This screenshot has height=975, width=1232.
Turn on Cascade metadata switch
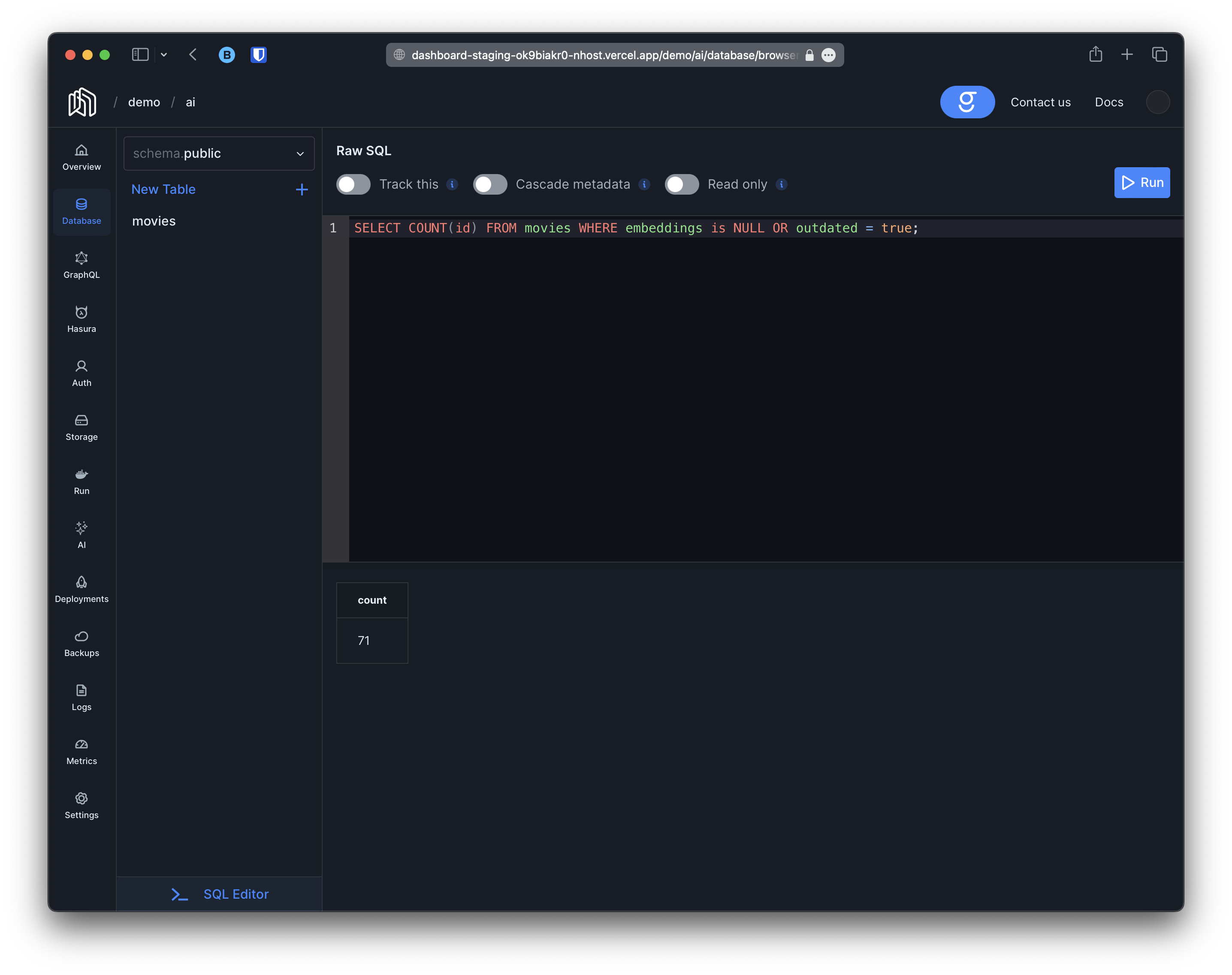click(489, 184)
